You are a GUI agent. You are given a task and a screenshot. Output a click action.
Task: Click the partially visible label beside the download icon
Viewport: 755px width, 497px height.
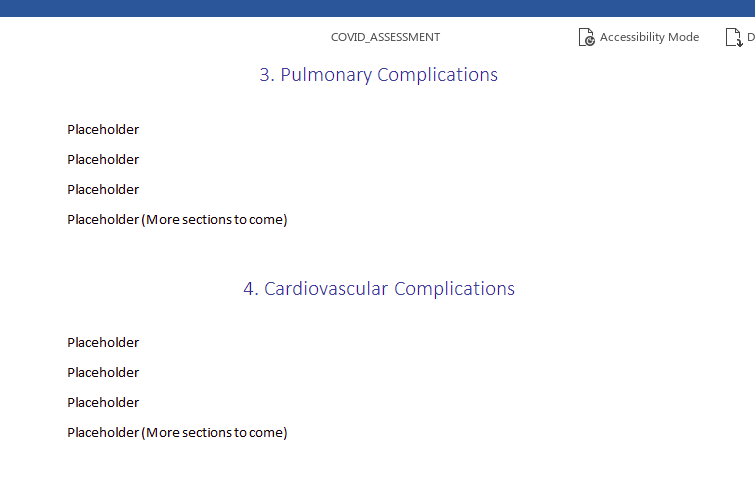[751, 37]
